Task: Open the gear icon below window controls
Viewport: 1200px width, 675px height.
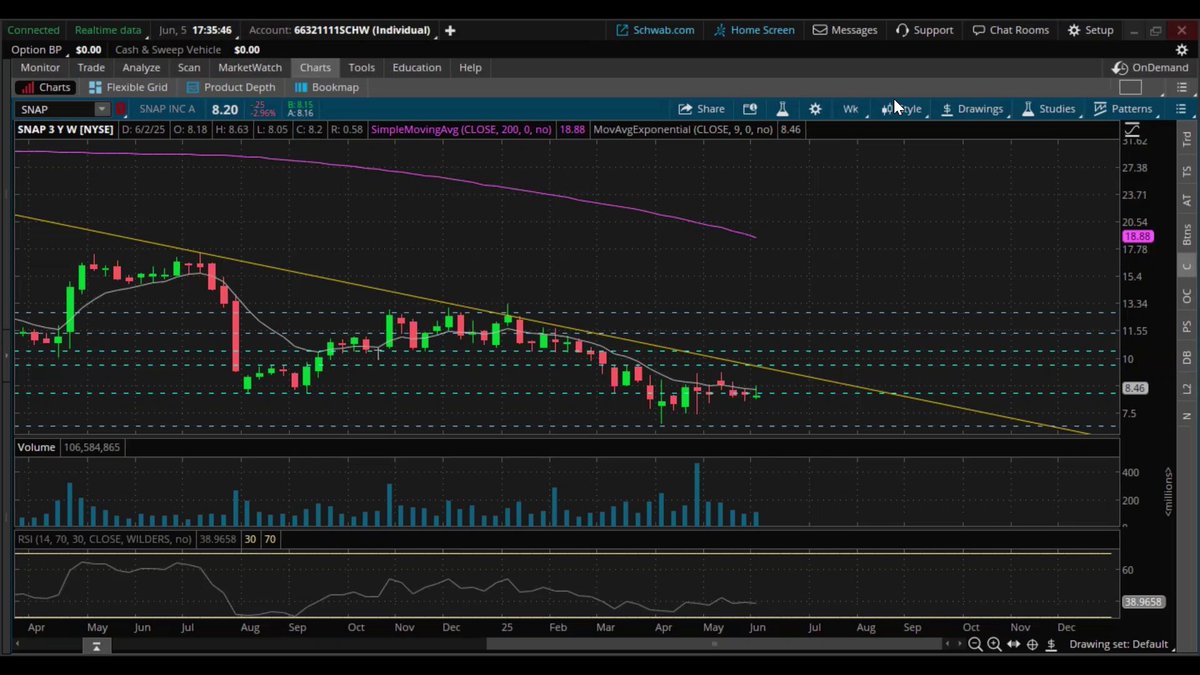Action: pyautogui.click(x=1183, y=49)
